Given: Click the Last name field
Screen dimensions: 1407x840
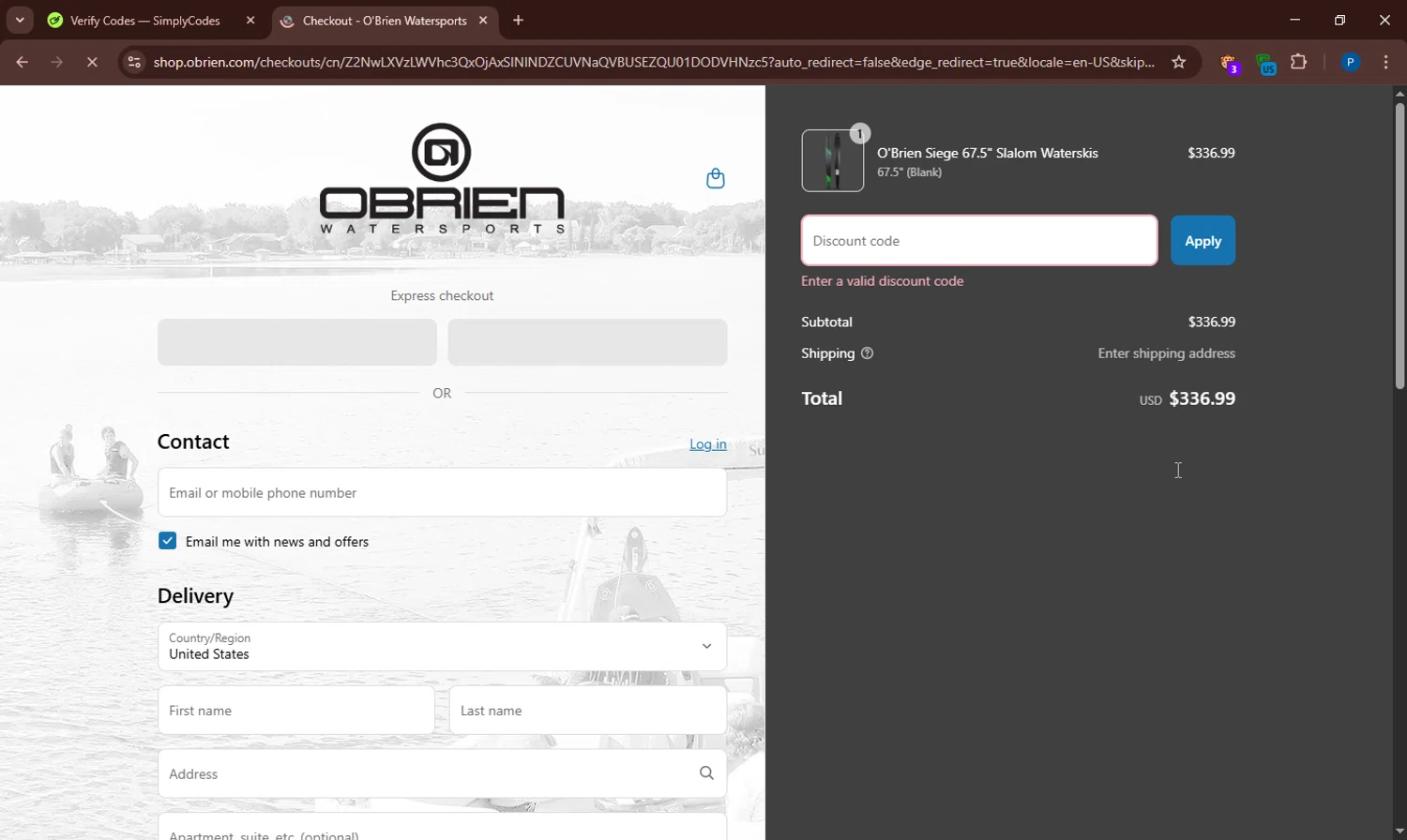Looking at the screenshot, I should point(588,710).
